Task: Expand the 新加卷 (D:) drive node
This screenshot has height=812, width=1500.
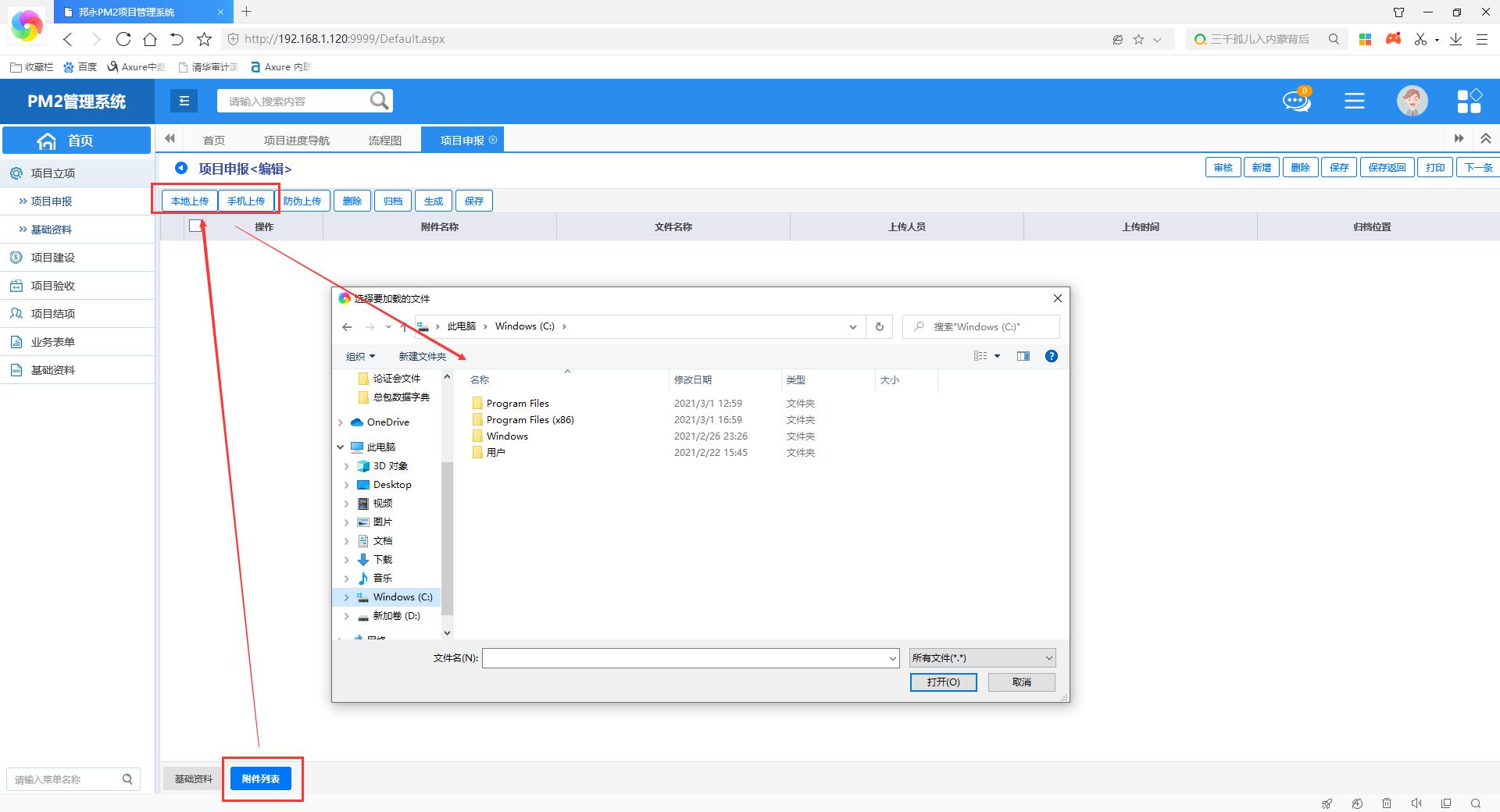Action: [347, 616]
